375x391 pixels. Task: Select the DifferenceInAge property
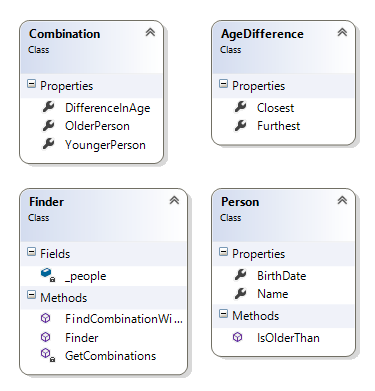click(x=108, y=108)
